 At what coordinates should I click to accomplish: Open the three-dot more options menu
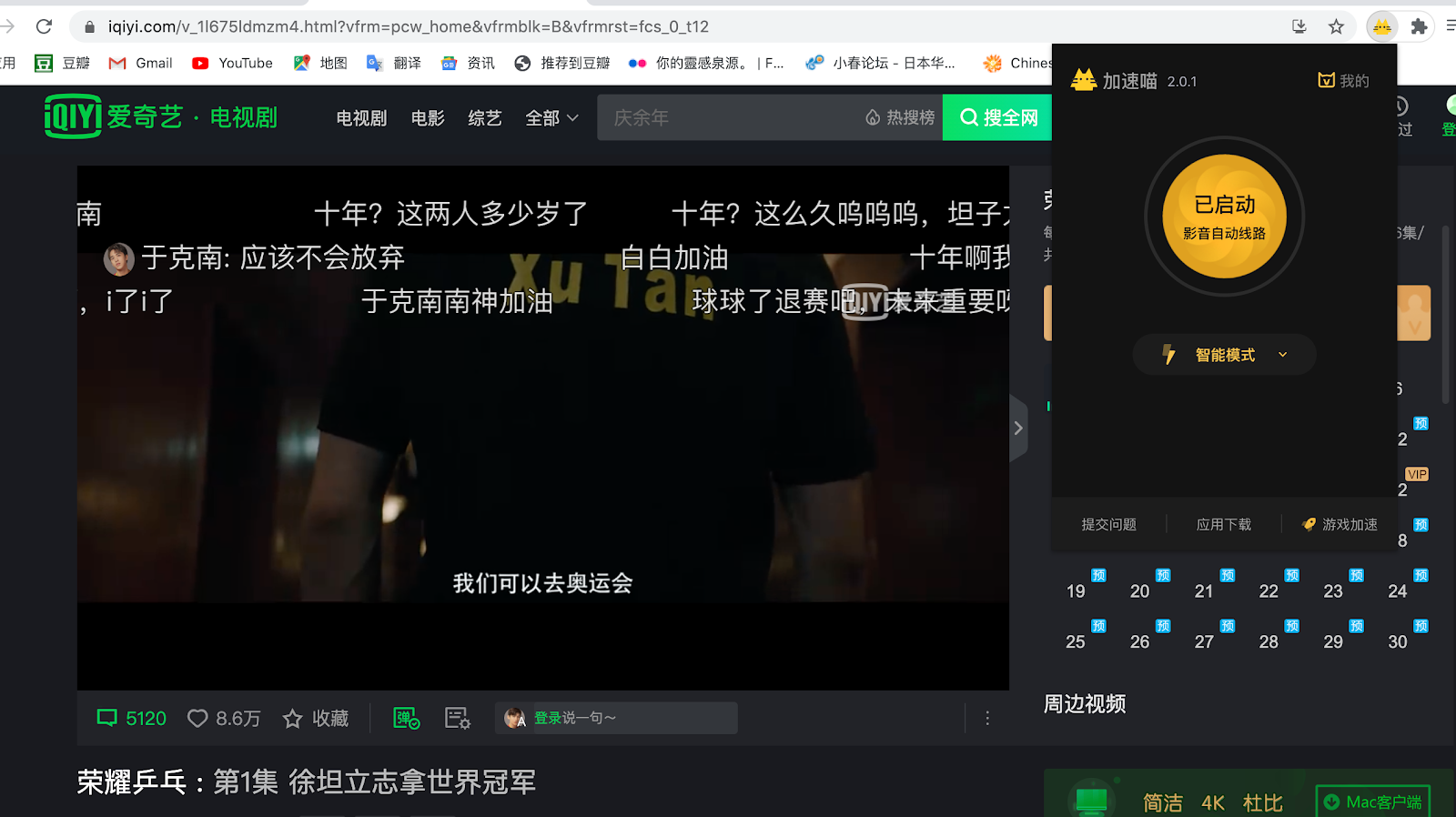pyautogui.click(x=987, y=719)
